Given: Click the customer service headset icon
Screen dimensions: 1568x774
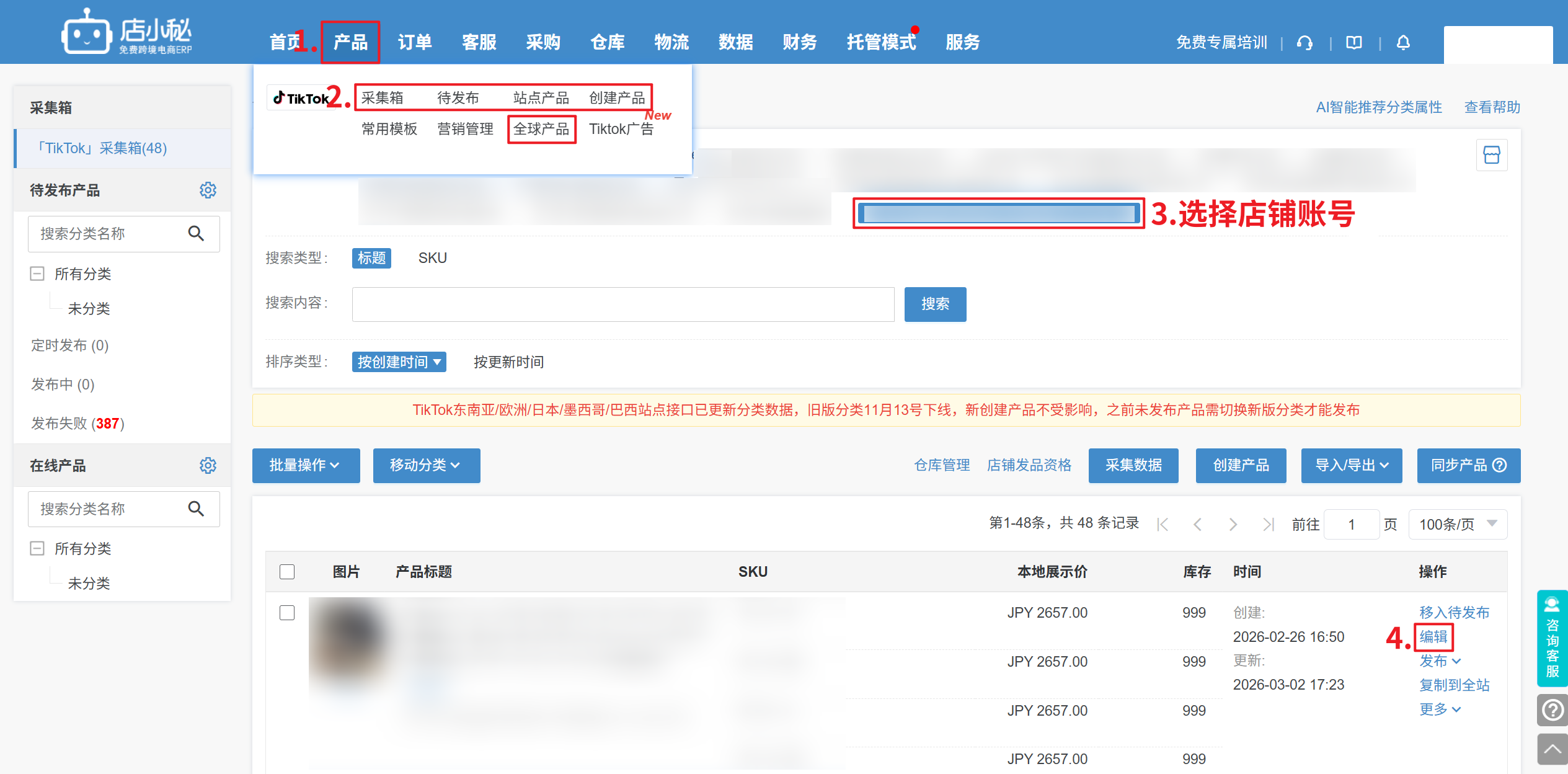Looking at the screenshot, I should tap(1304, 42).
